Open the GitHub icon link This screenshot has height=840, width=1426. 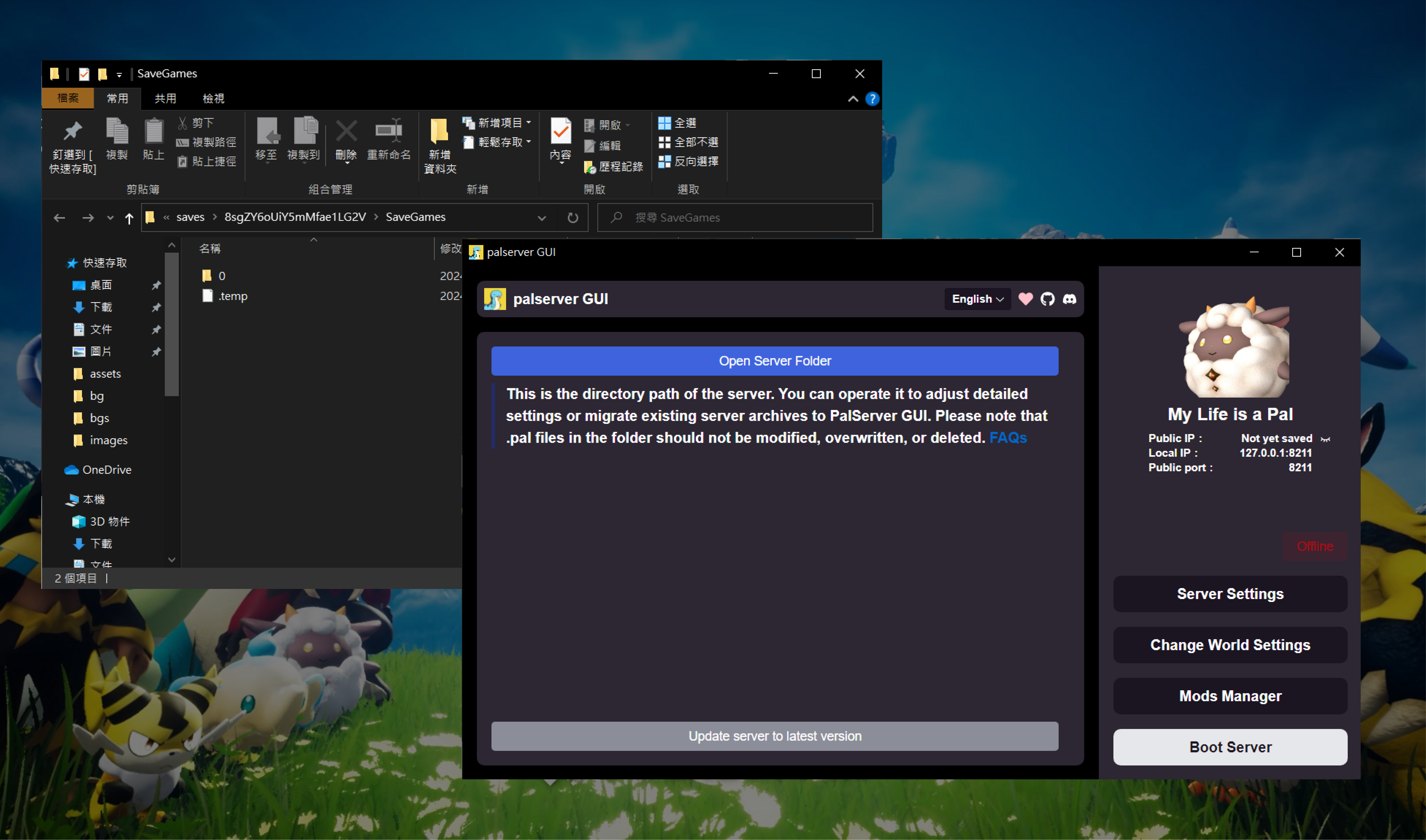(x=1047, y=299)
